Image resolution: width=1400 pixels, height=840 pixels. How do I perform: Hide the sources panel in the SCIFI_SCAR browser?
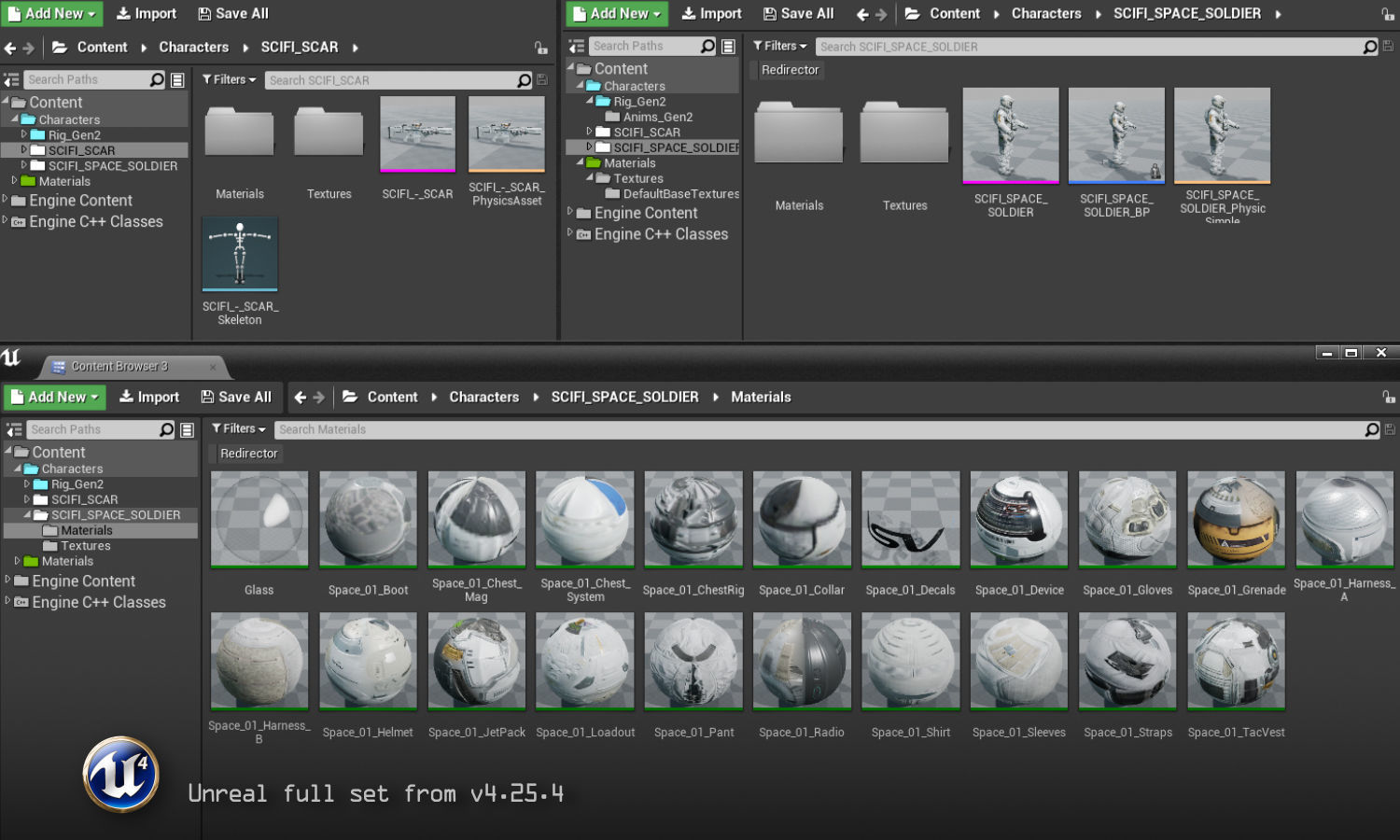[11, 80]
